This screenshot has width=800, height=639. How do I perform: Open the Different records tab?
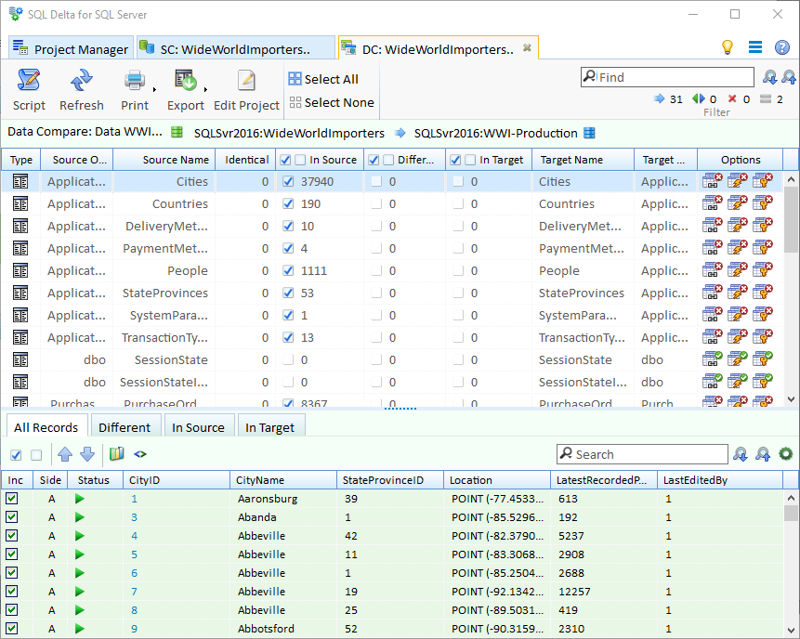tap(124, 426)
